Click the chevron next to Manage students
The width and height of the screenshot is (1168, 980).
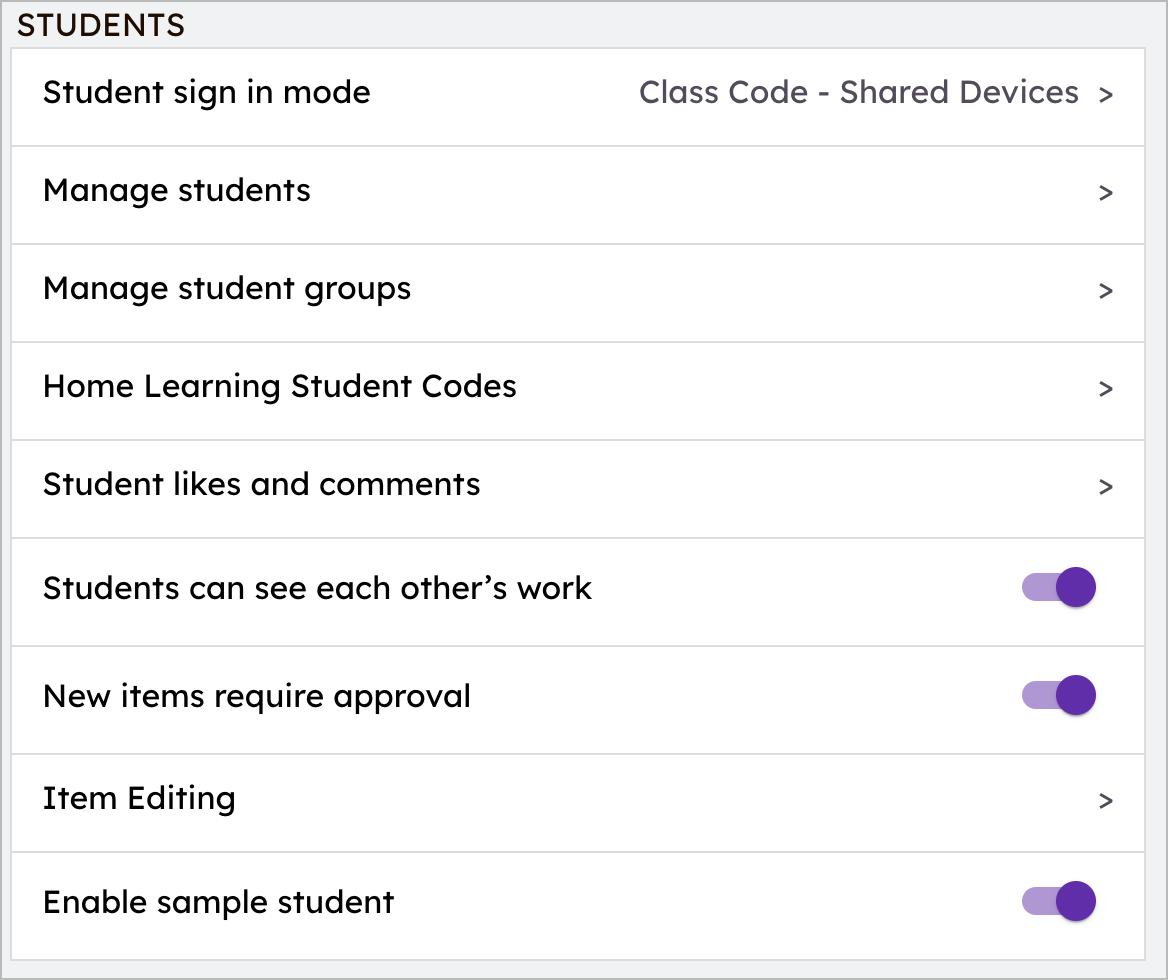click(1105, 193)
